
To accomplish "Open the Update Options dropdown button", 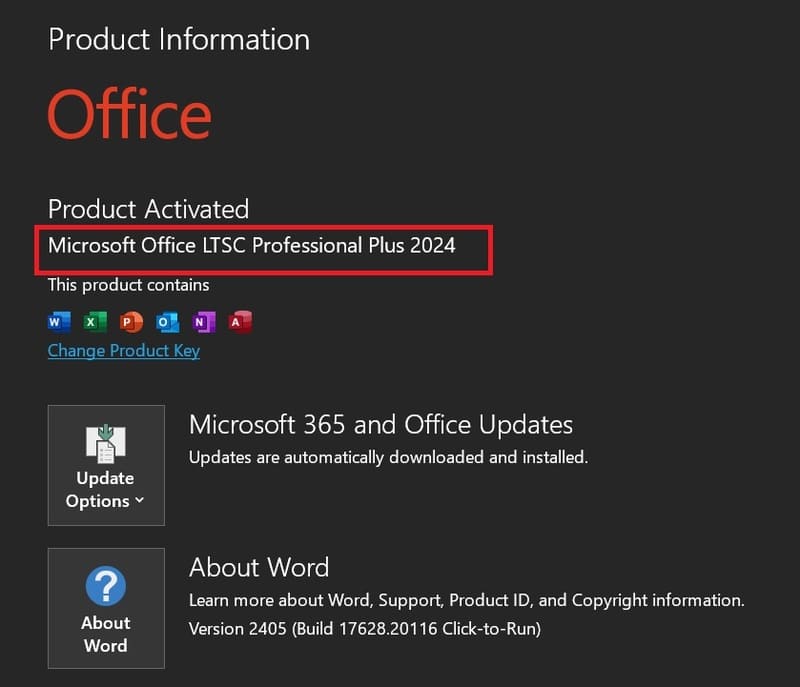I will (106, 465).
